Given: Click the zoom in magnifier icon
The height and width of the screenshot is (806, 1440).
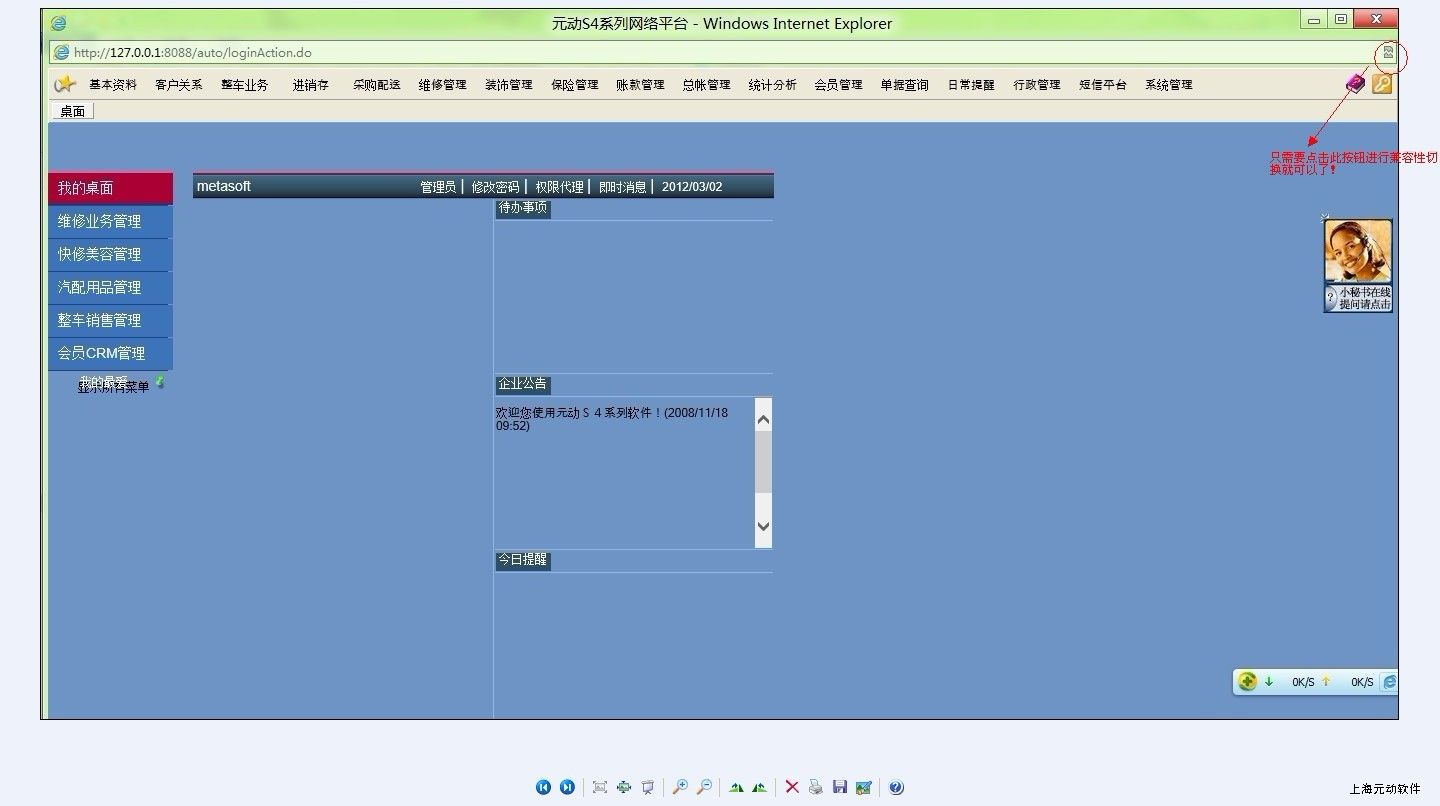Looking at the screenshot, I should pyautogui.click(x=680, y=787).
